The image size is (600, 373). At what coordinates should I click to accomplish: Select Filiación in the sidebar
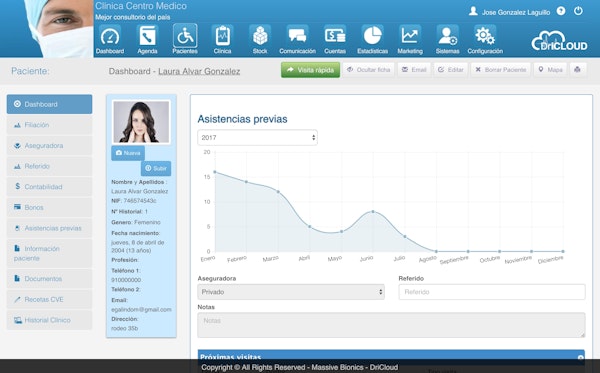click(x=49, y=125)
